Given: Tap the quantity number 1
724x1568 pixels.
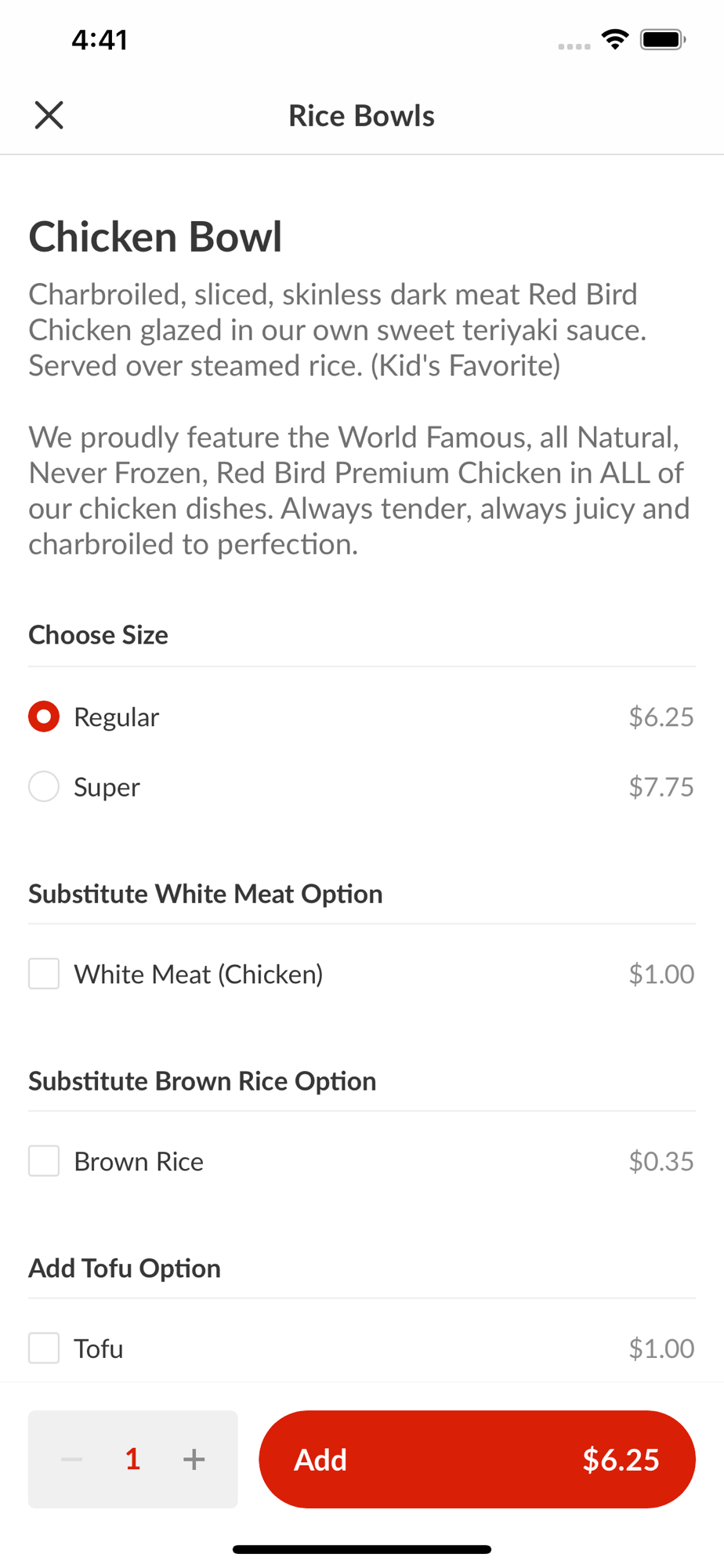Looking at the screenshot, I should click(x=133, y=1459).
